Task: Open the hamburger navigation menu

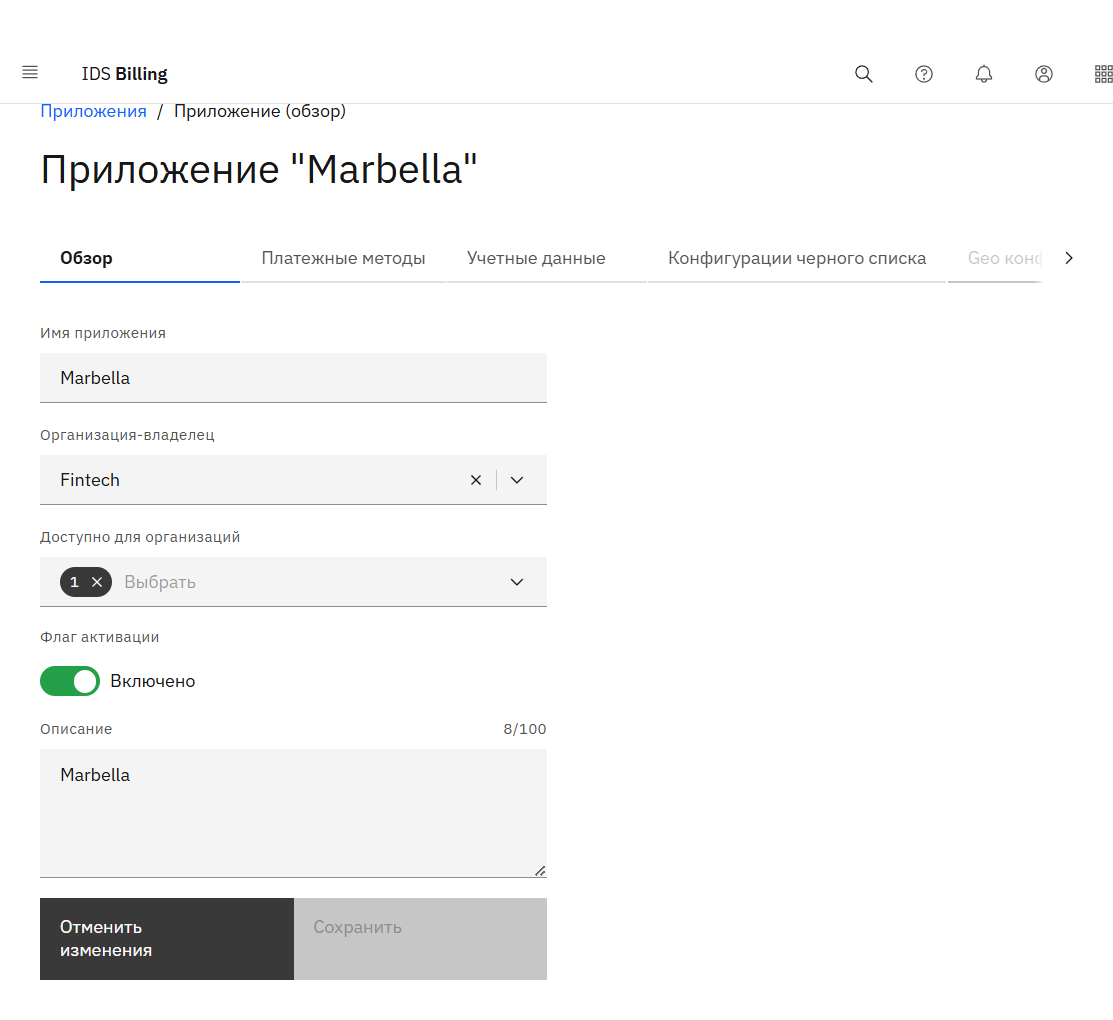Action: point(30,73)
